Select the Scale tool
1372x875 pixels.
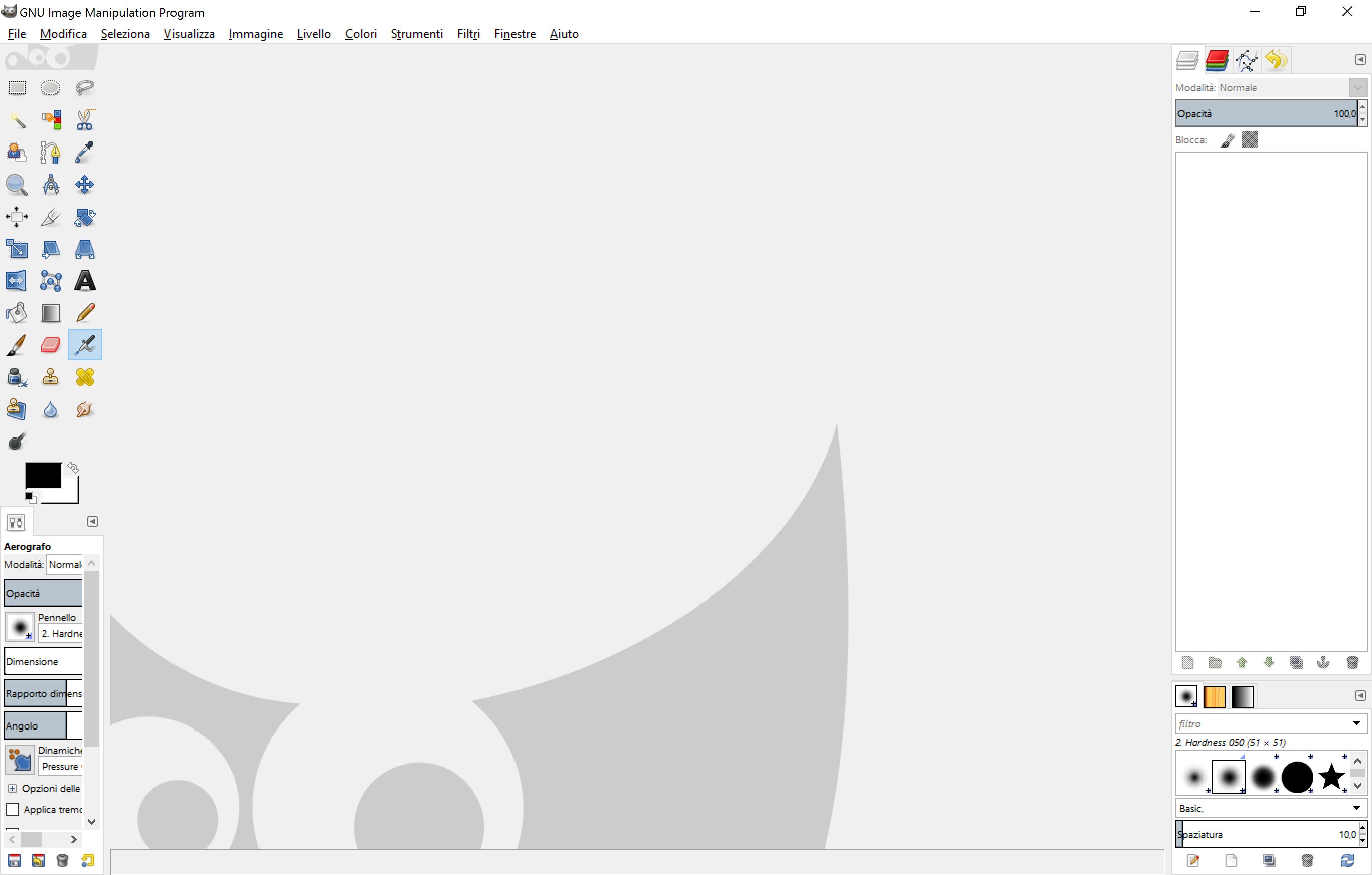coord(17,248)
